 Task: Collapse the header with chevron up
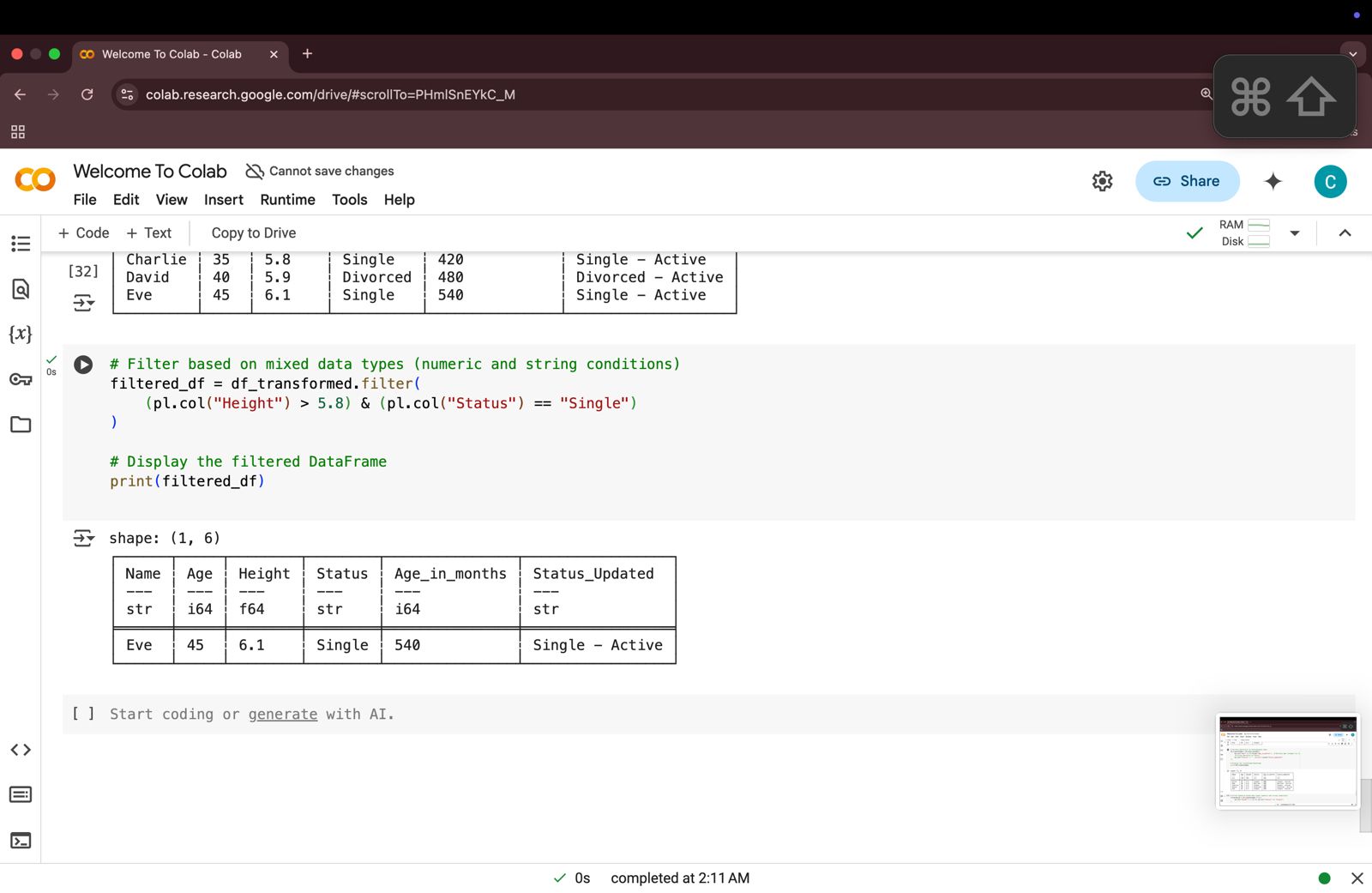[1345, 233]
